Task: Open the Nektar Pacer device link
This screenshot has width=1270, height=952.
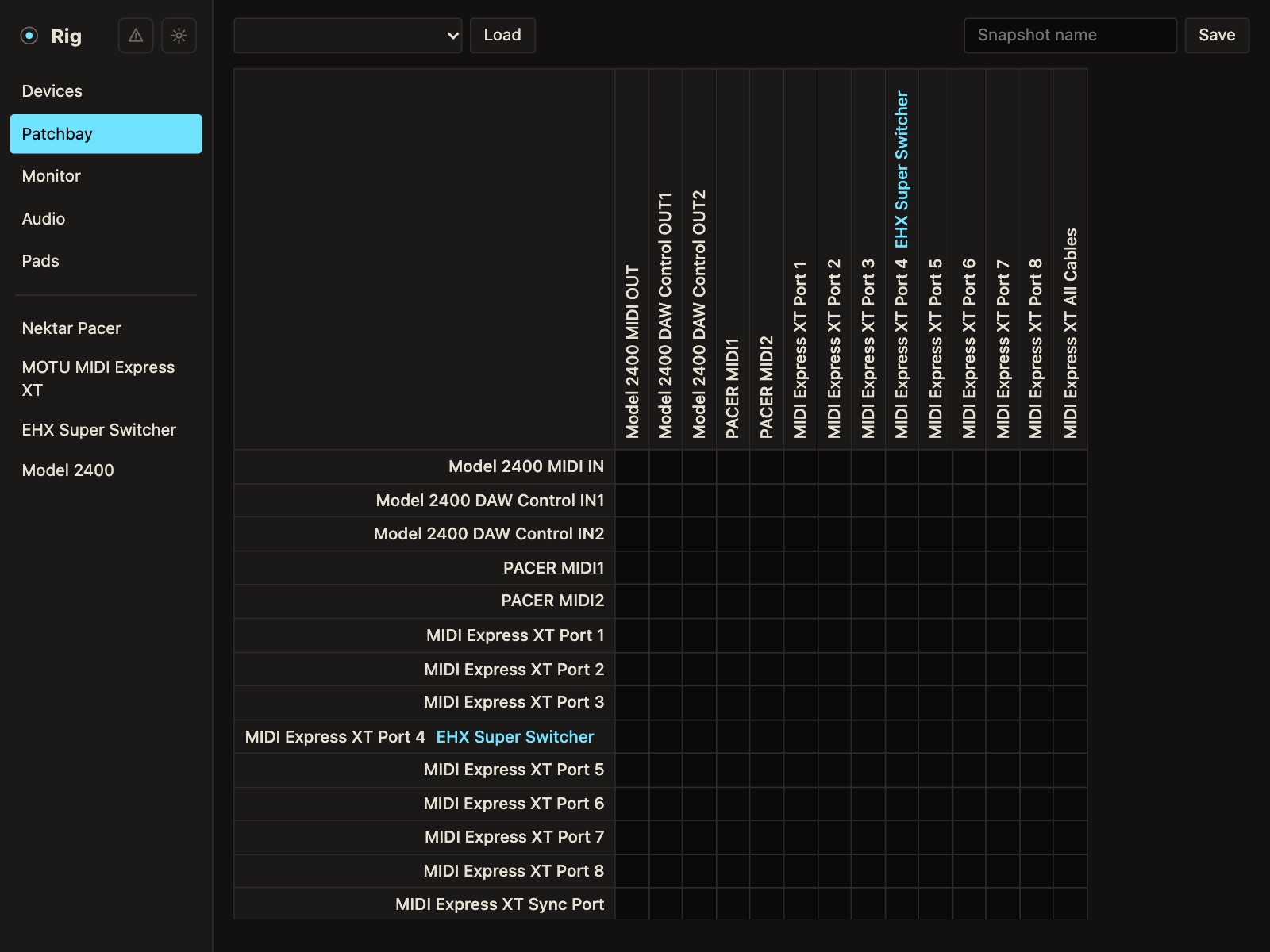Action: (106, 328)
